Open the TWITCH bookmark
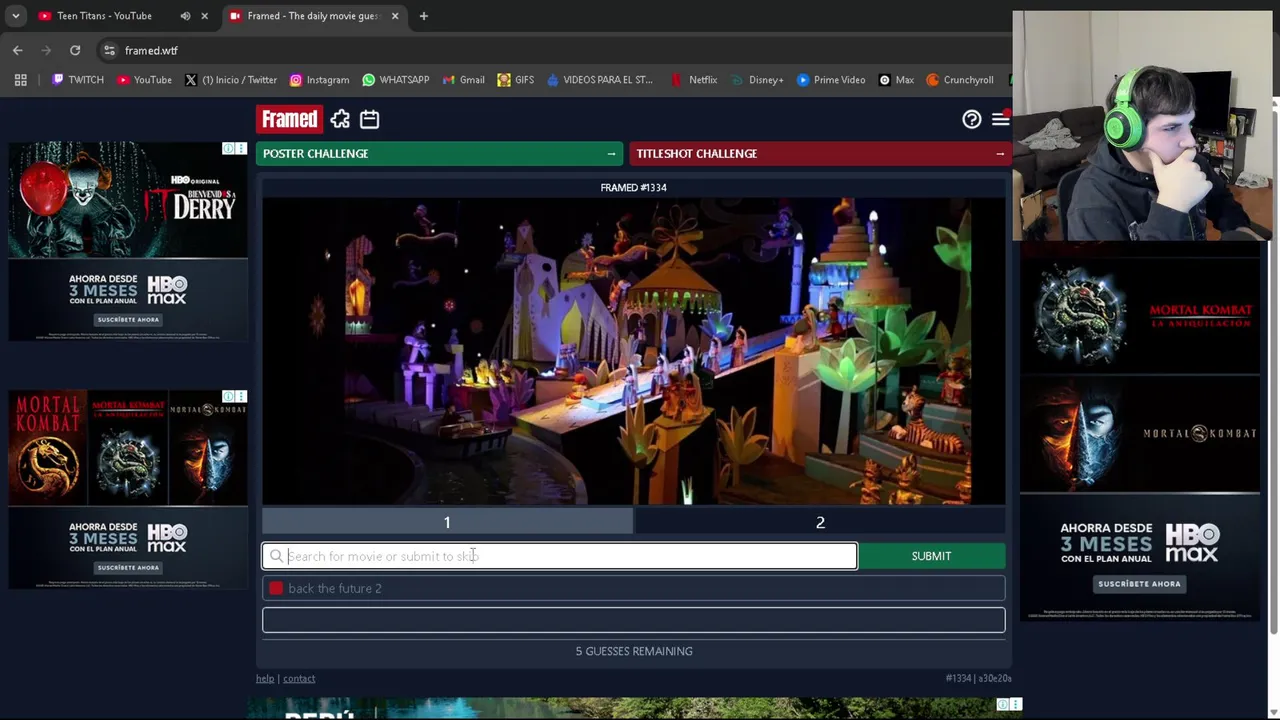This screenshot has height=720, width=1280. point(77,80)
